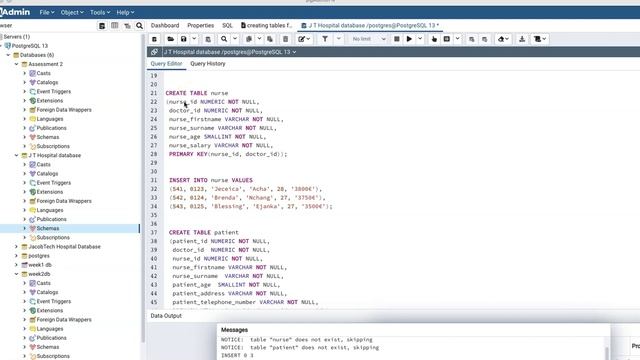The image size is (640, 360).
Task: Open the File menu
Action: [47, 13]
